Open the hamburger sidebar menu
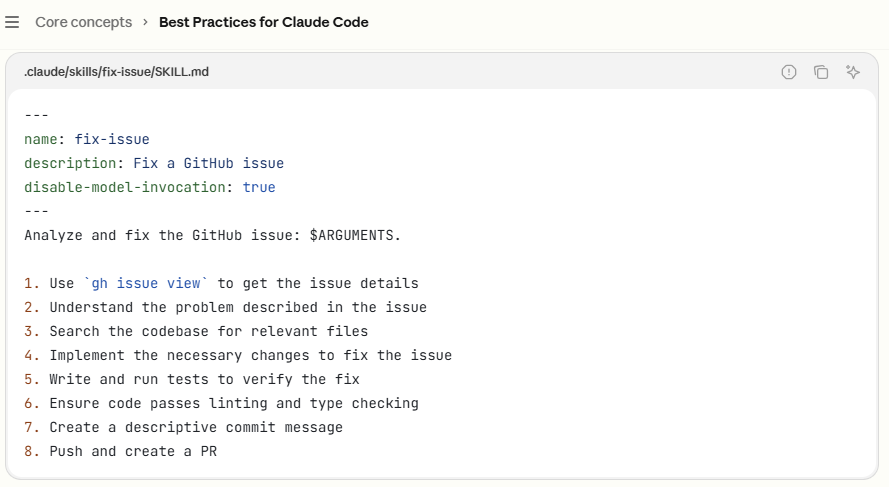The image size is (889, 487). pyautogui.click(x=12, y=22)
